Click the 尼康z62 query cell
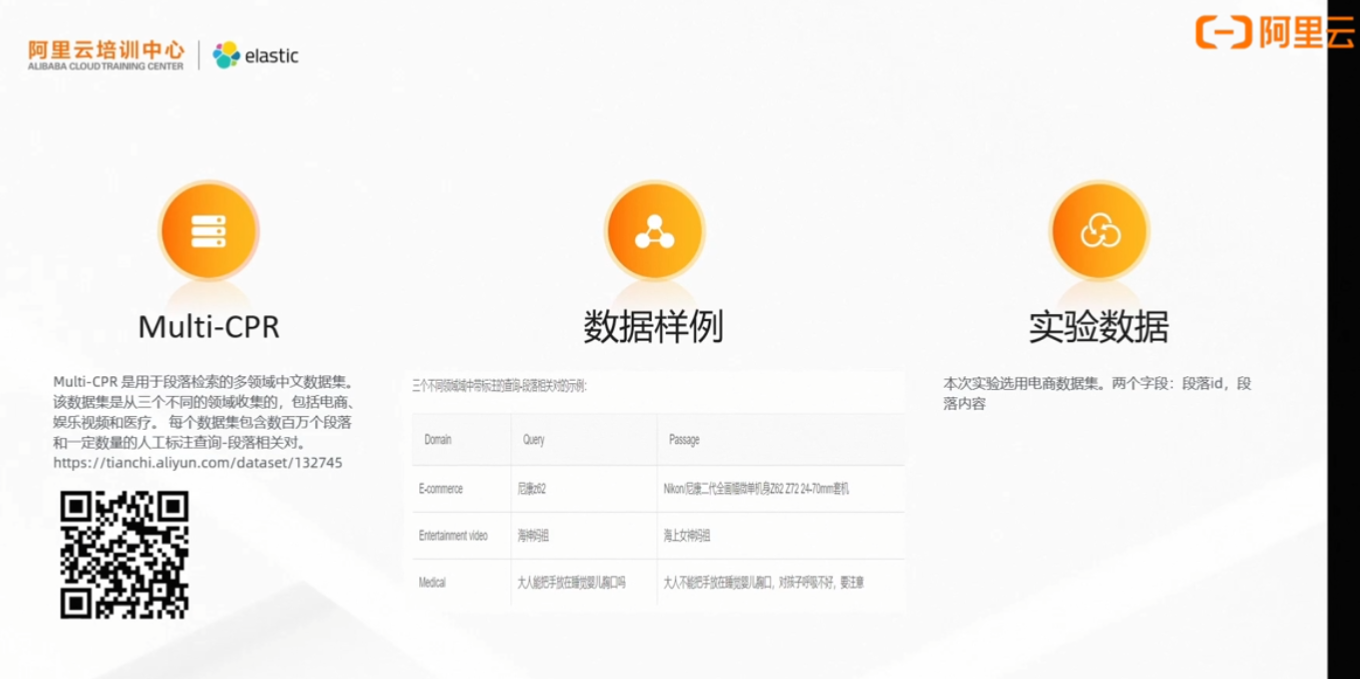The height and width of the screenshot is (679, 1360). pyautogui.click(x=531, y=489)
